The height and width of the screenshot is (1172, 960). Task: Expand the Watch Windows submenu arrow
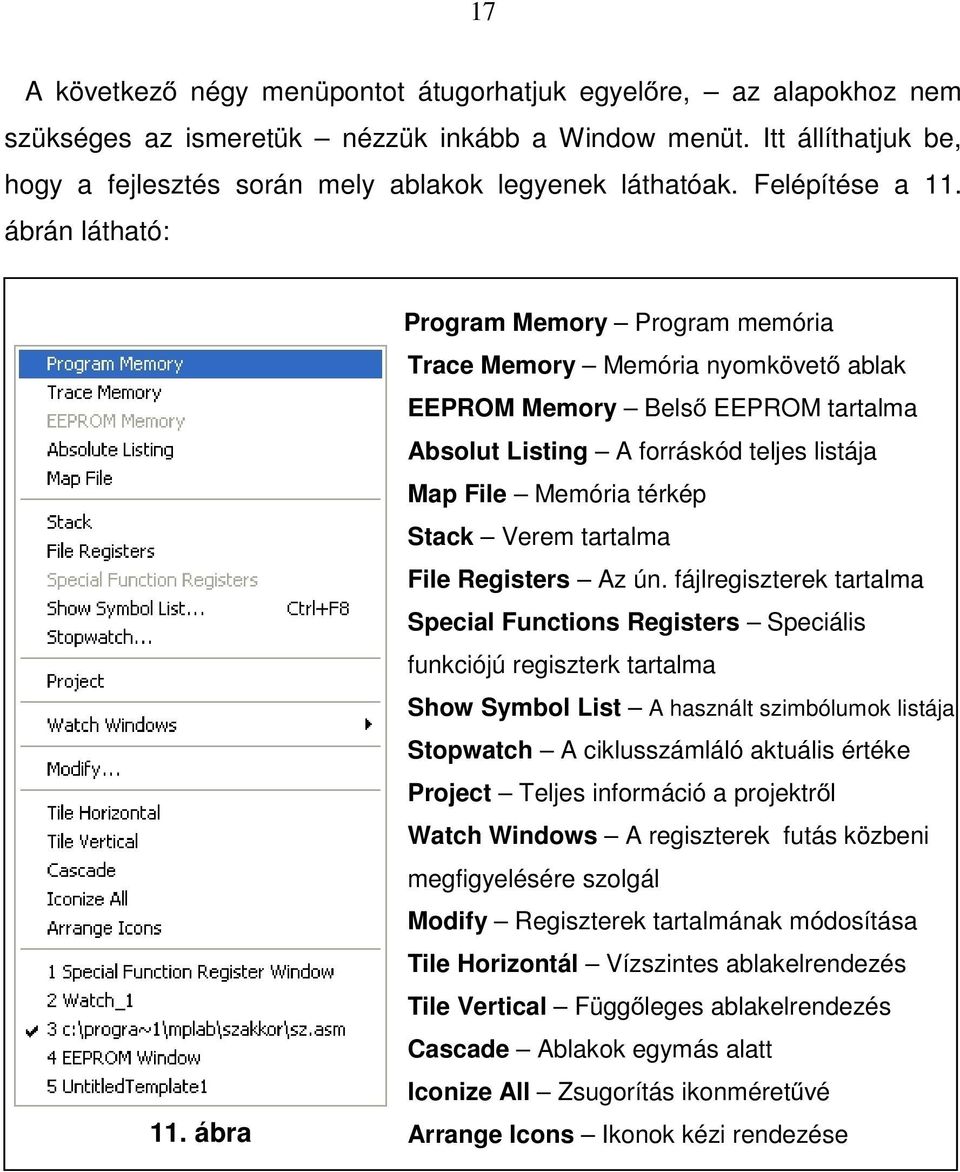point(368,724)
